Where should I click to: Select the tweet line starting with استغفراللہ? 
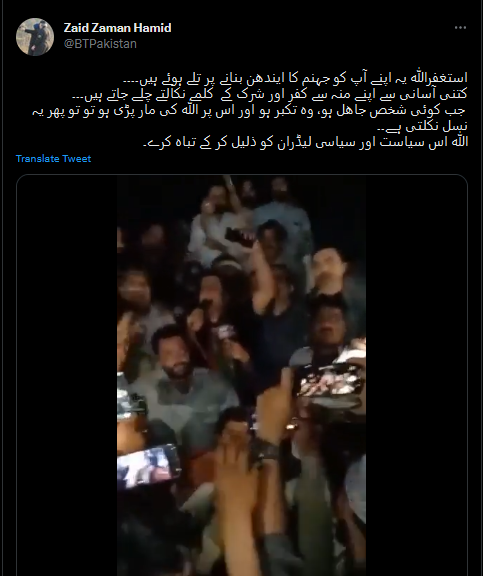pos(295,78)
